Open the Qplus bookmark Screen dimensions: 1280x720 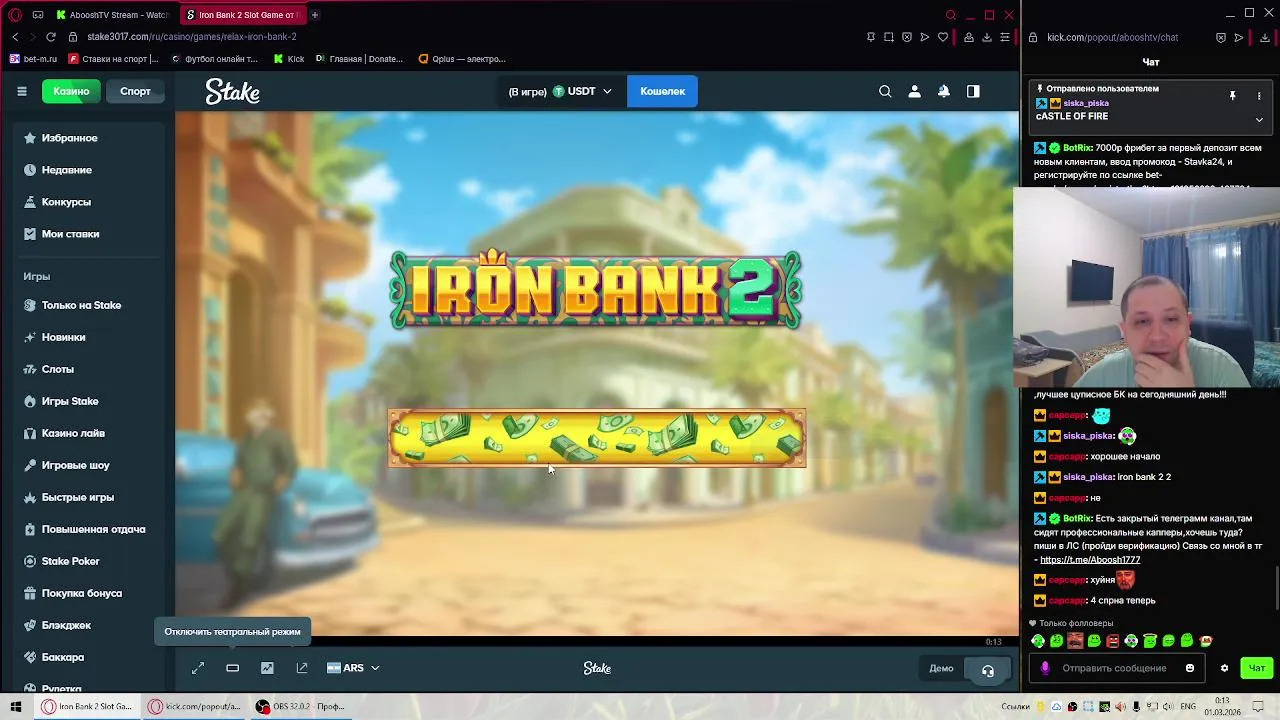pyautogui.click(x=462, y=59)
